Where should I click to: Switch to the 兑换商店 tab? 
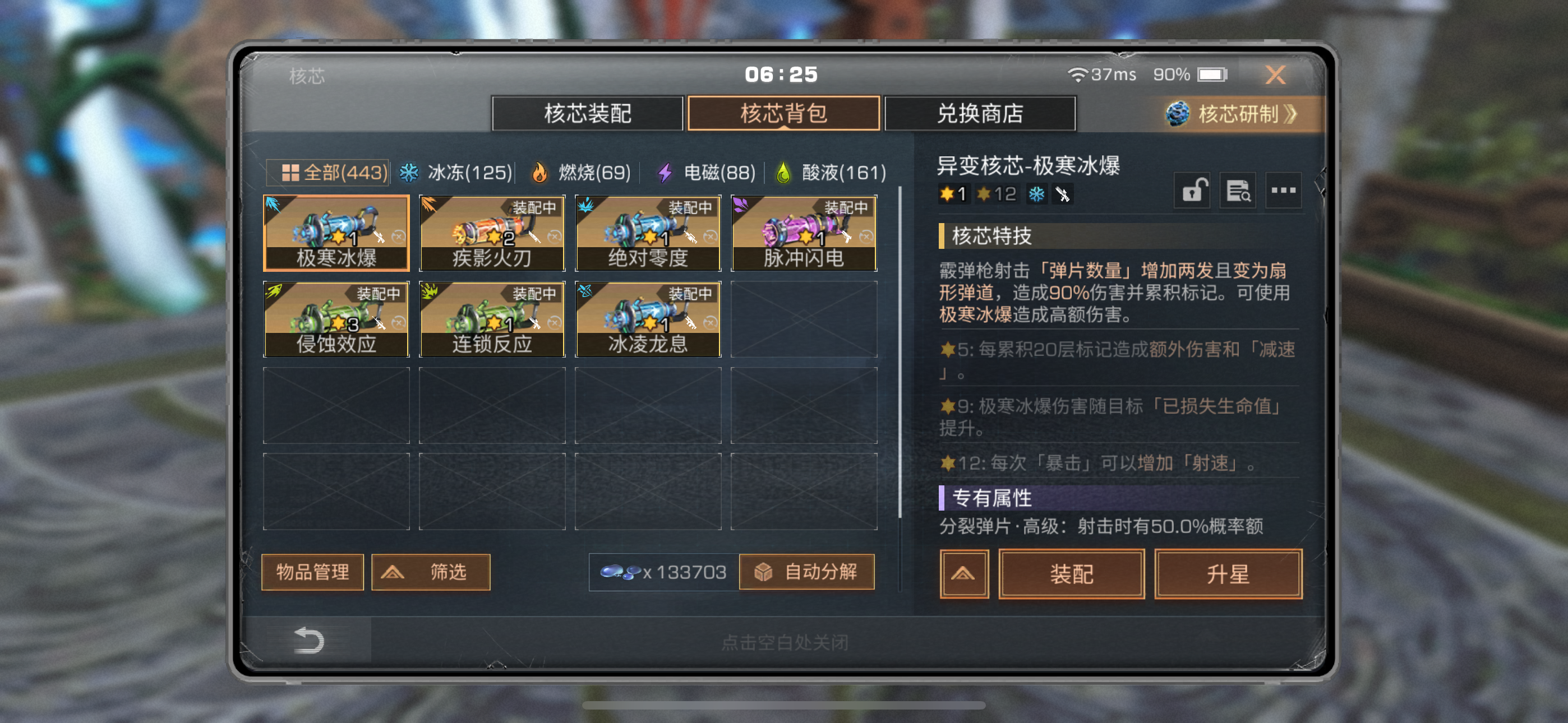click(x=980, y=114)
